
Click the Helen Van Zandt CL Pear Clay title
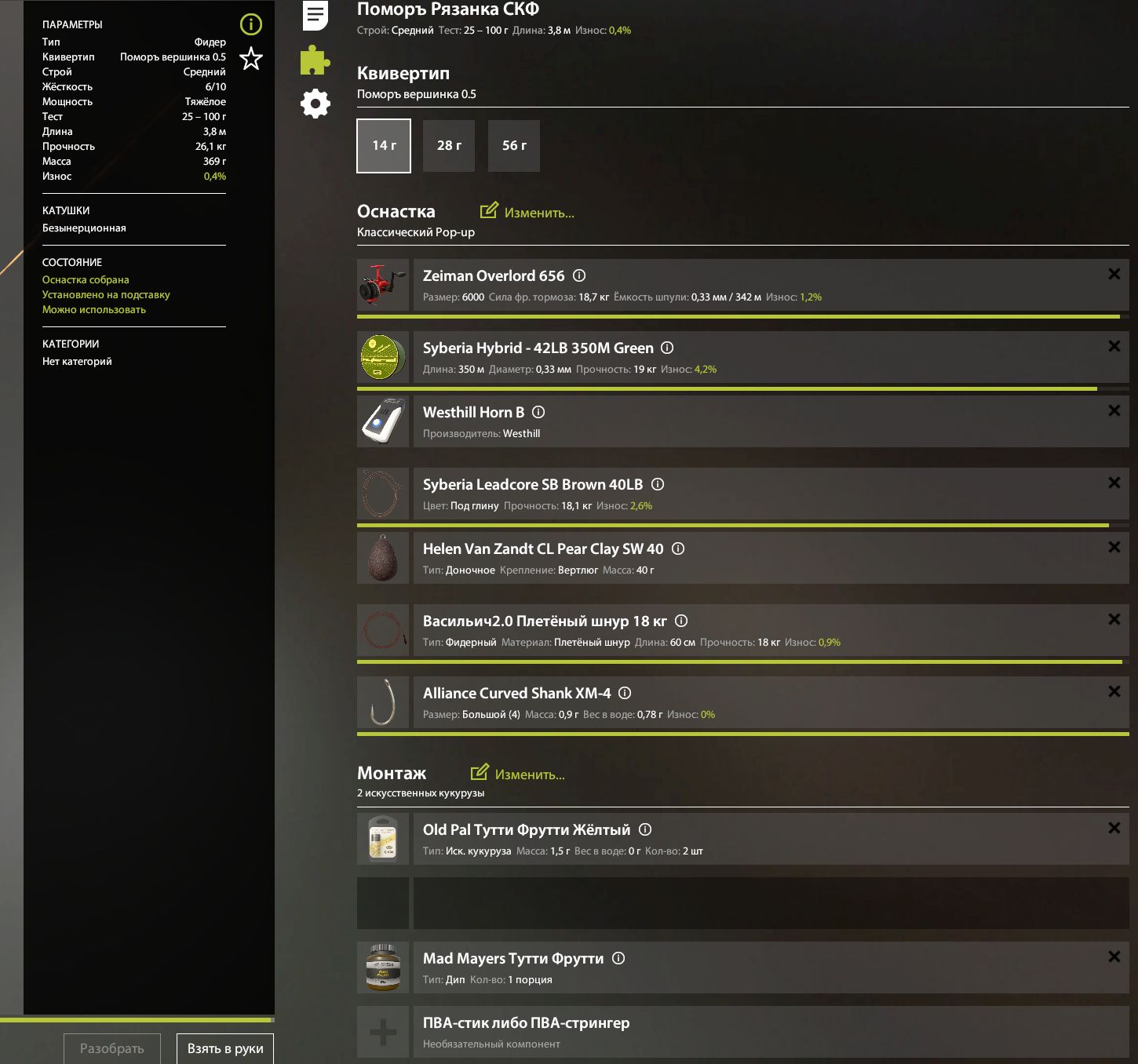(543, 548)
